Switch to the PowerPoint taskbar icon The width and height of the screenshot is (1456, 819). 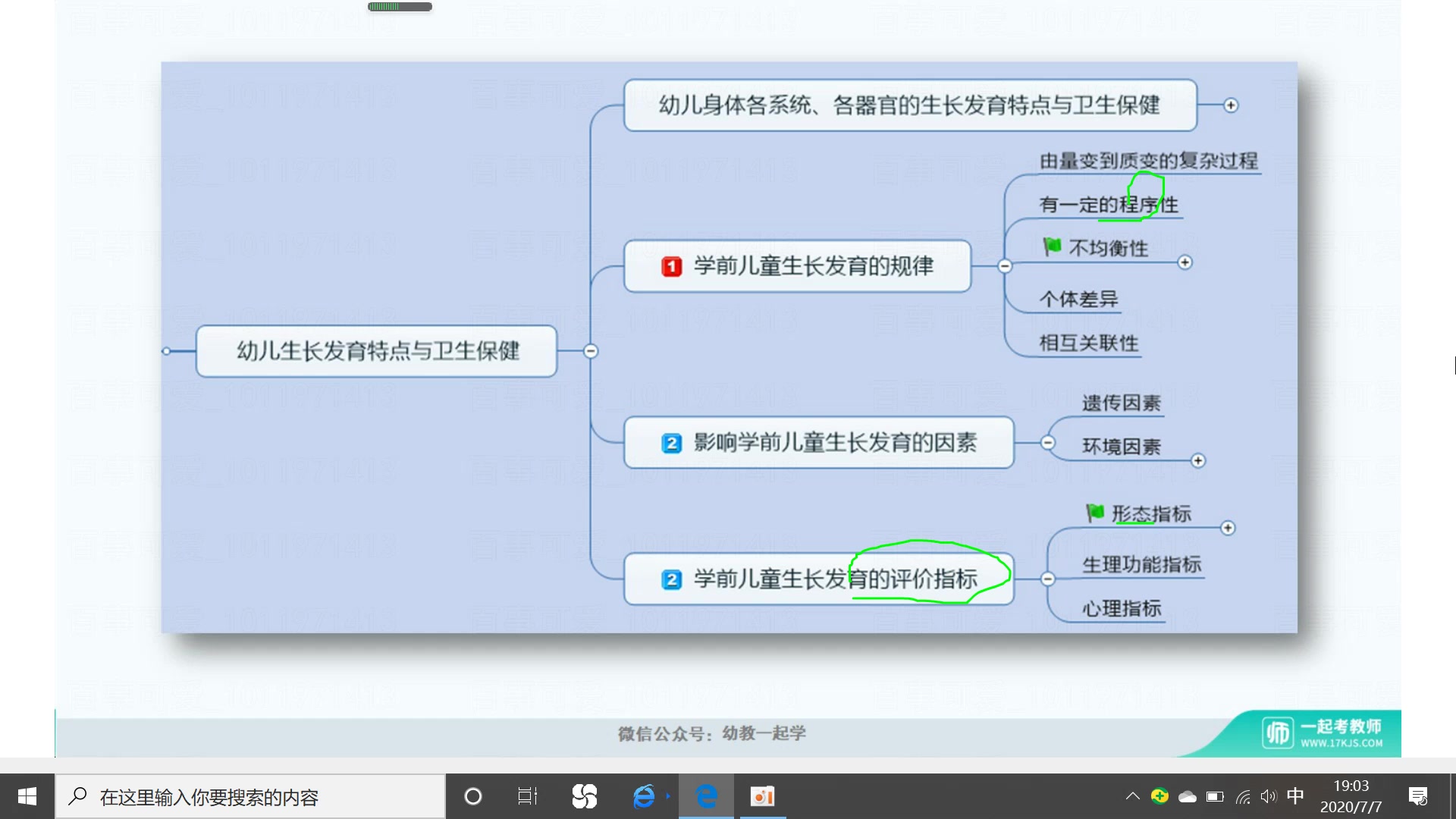[x=762, y=796]
